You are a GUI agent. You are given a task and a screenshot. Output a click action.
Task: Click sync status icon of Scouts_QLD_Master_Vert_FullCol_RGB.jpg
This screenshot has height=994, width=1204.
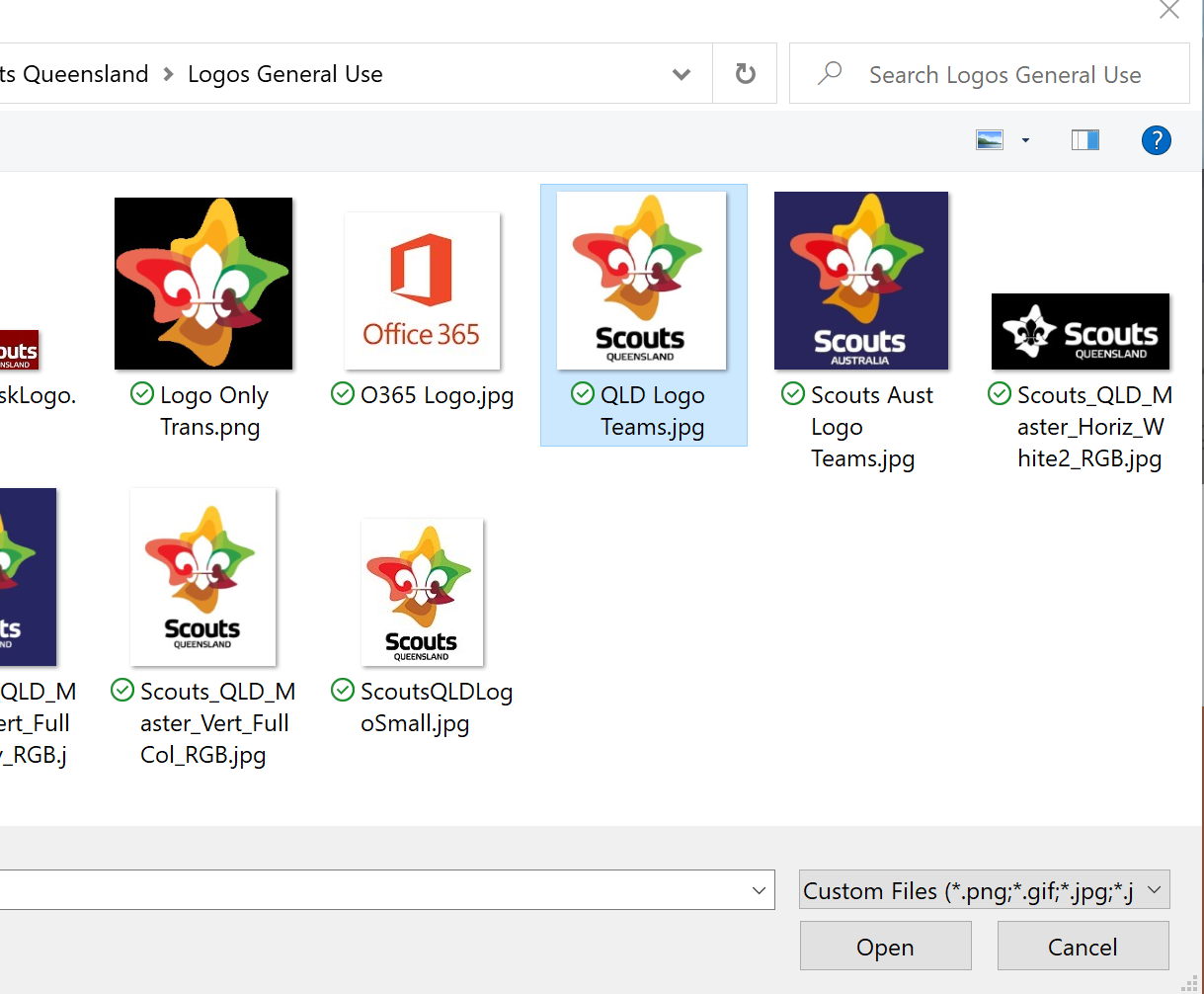(122, 690)
